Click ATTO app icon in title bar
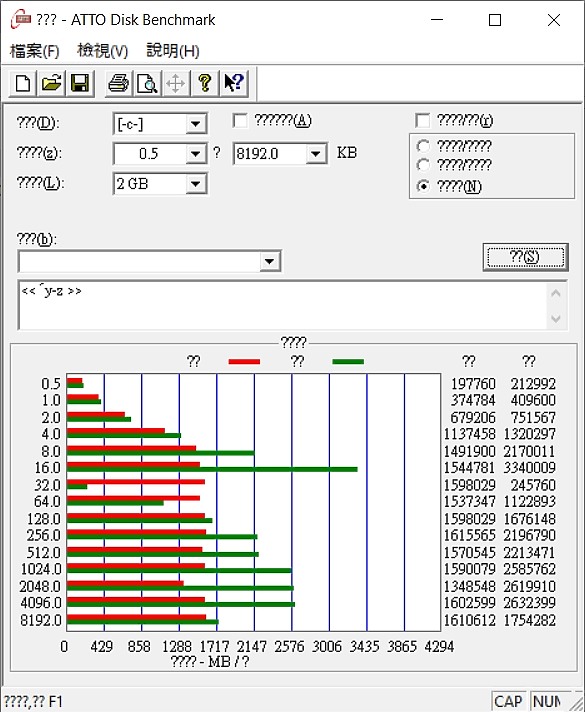 tap(20, 20)
